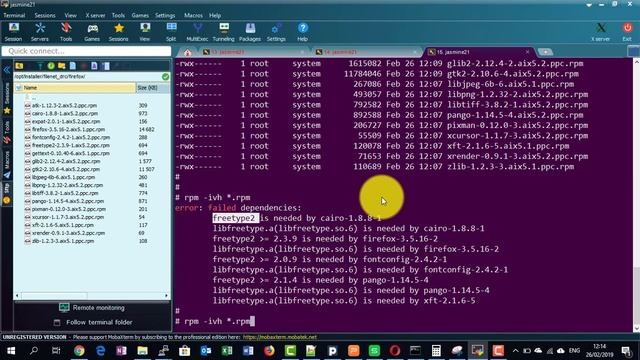Viewport: 640px width, 360px height.
Task: Open Firefox from the taskbar
Action: pos(269,351)
